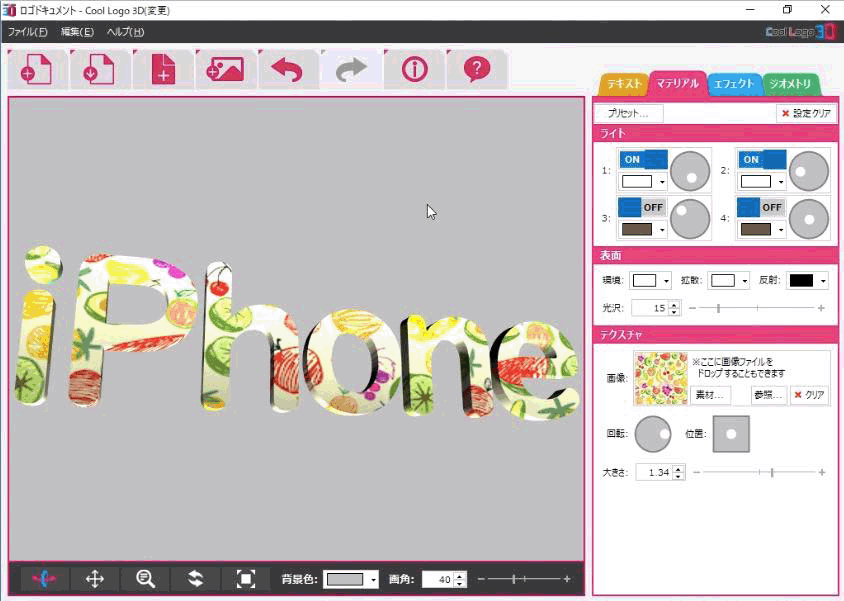This screenshot has height=601, width=844.
Task: Open the 編集 menu
Action: point(77,32)
